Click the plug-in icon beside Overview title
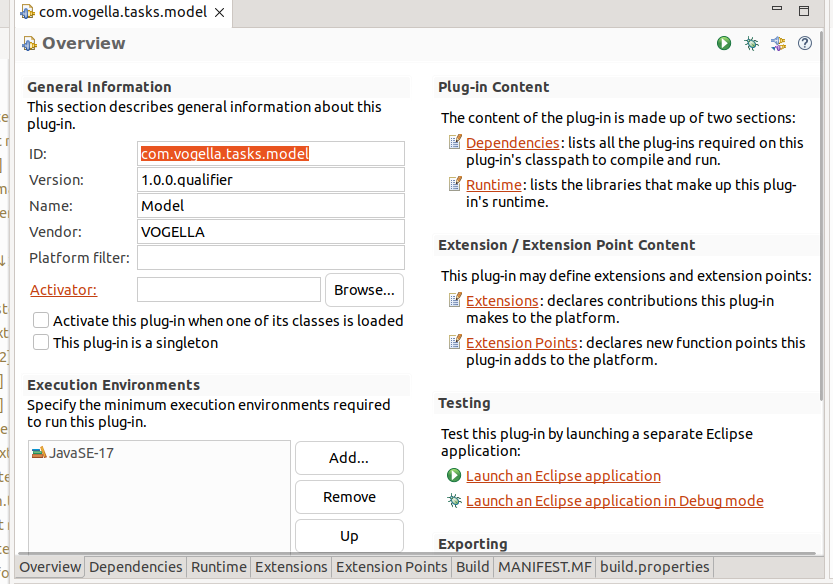This screenshot has width=833, height=584. click(x=29, y=43)
